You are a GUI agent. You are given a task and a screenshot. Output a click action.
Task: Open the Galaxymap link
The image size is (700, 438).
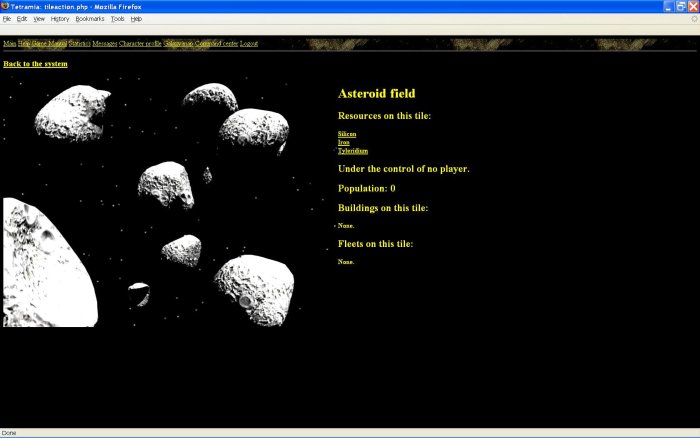[178, 44]
